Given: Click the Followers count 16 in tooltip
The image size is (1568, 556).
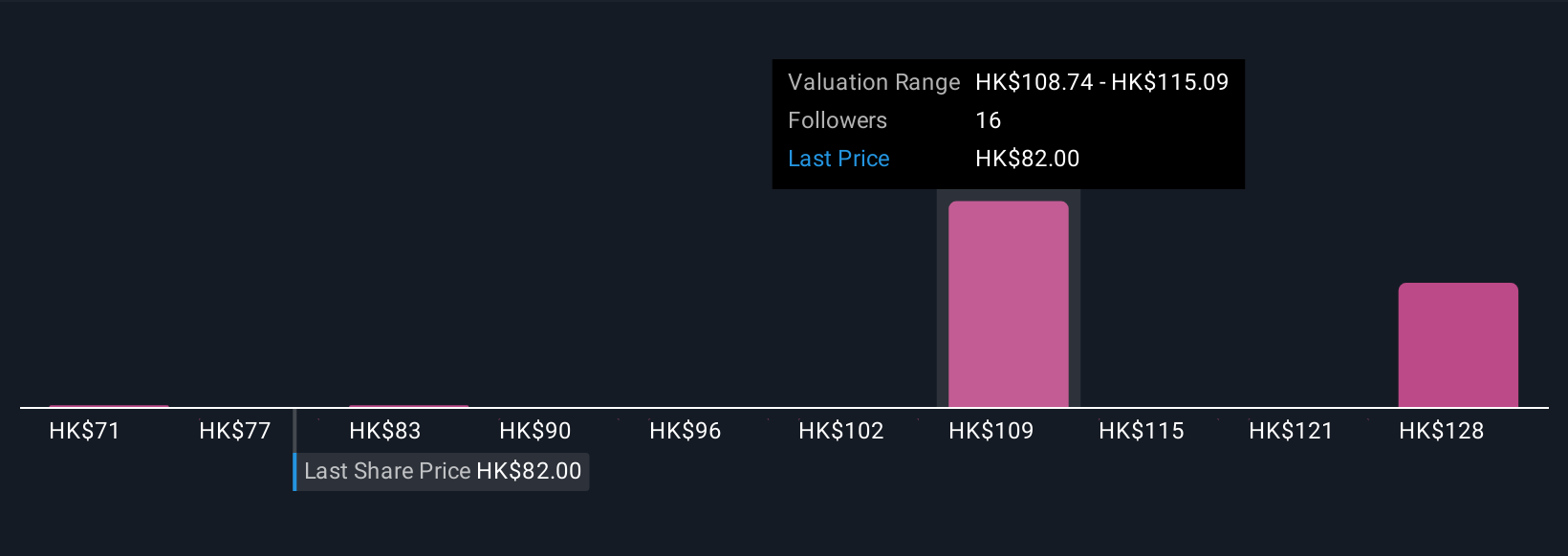Looking at the screenshot, I should point(988,120).
